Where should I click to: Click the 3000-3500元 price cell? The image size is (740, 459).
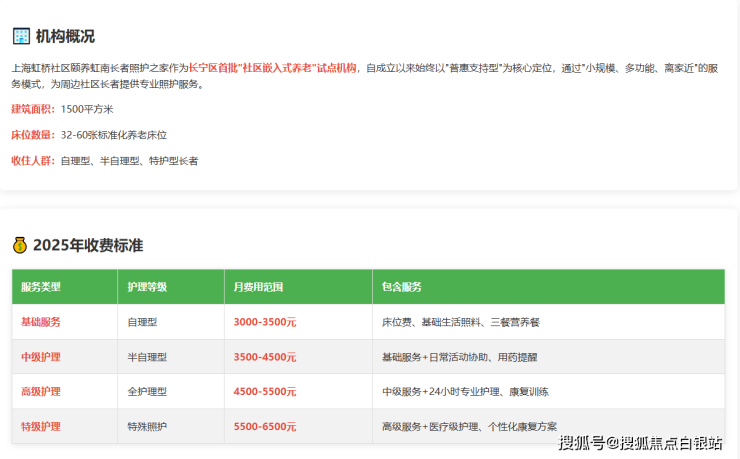click(x=265, y=322)
